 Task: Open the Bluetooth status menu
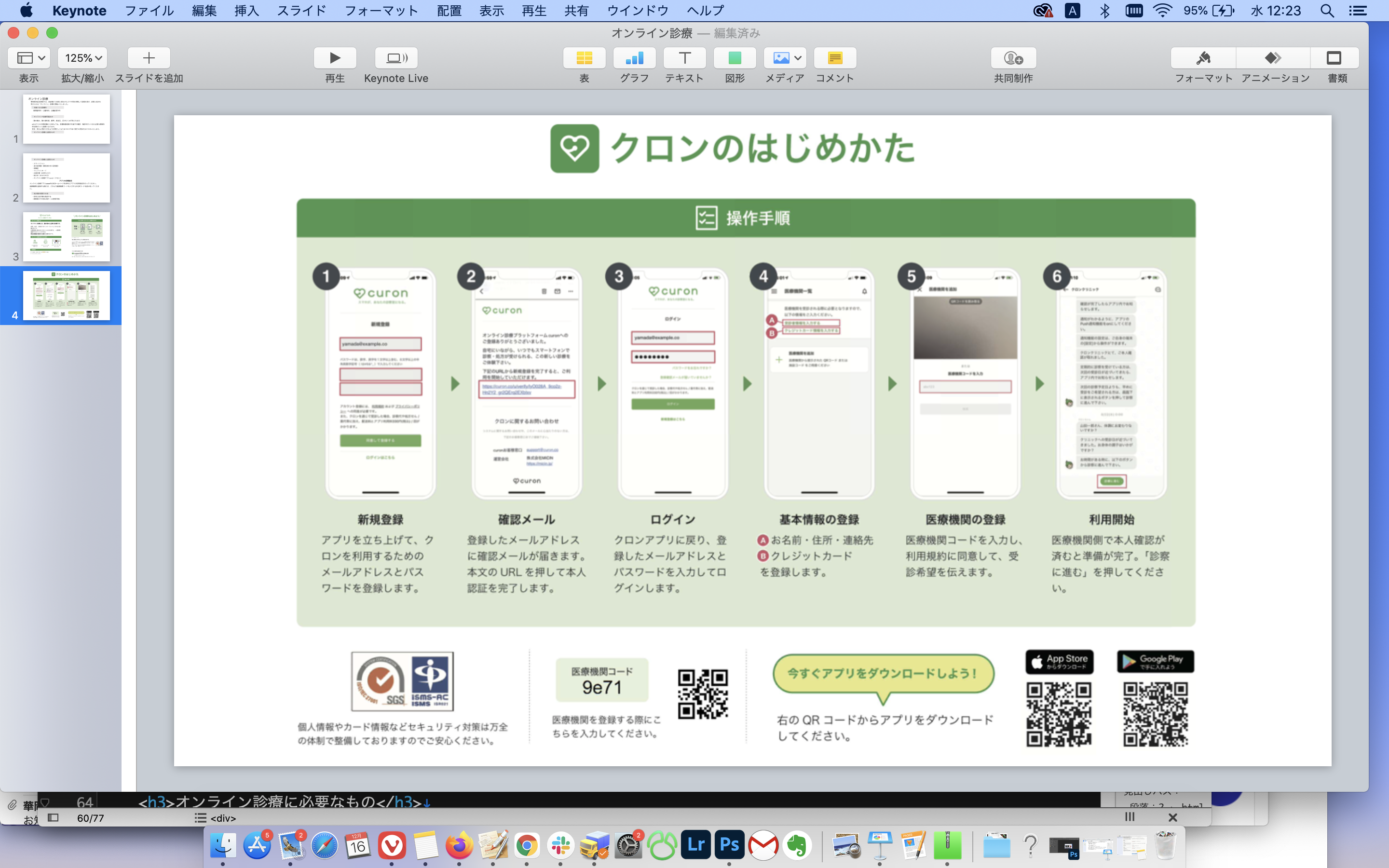click(1104, 10)
